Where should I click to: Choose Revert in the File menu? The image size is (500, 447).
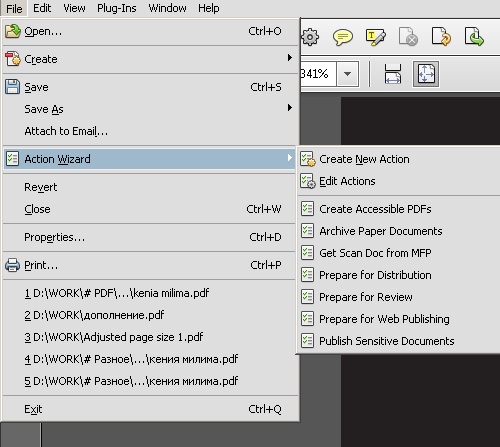point(149,187)
